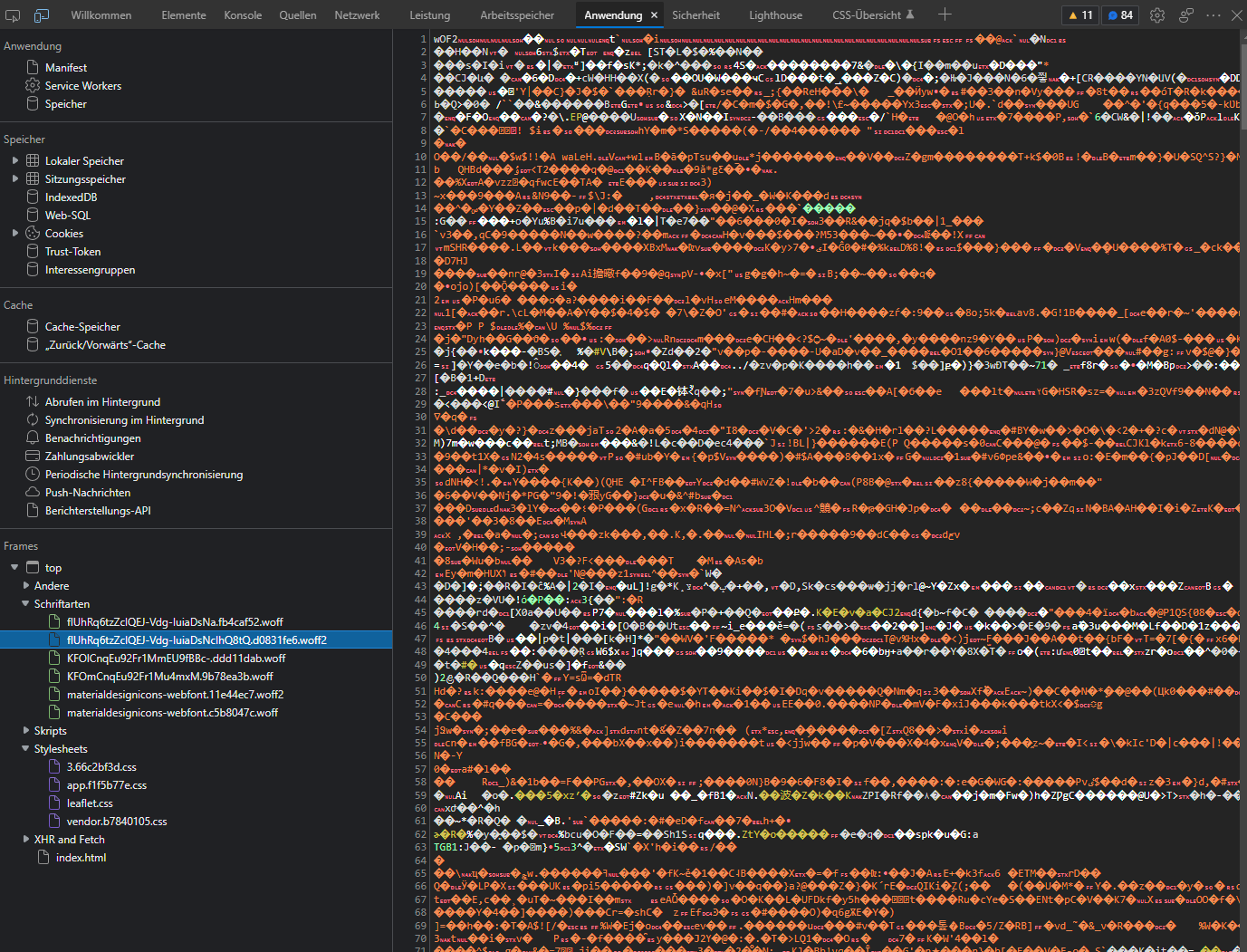Expand the XHR and Fetch folder
The height and width of the screenshot is (952, 1247).
point(26,840)
